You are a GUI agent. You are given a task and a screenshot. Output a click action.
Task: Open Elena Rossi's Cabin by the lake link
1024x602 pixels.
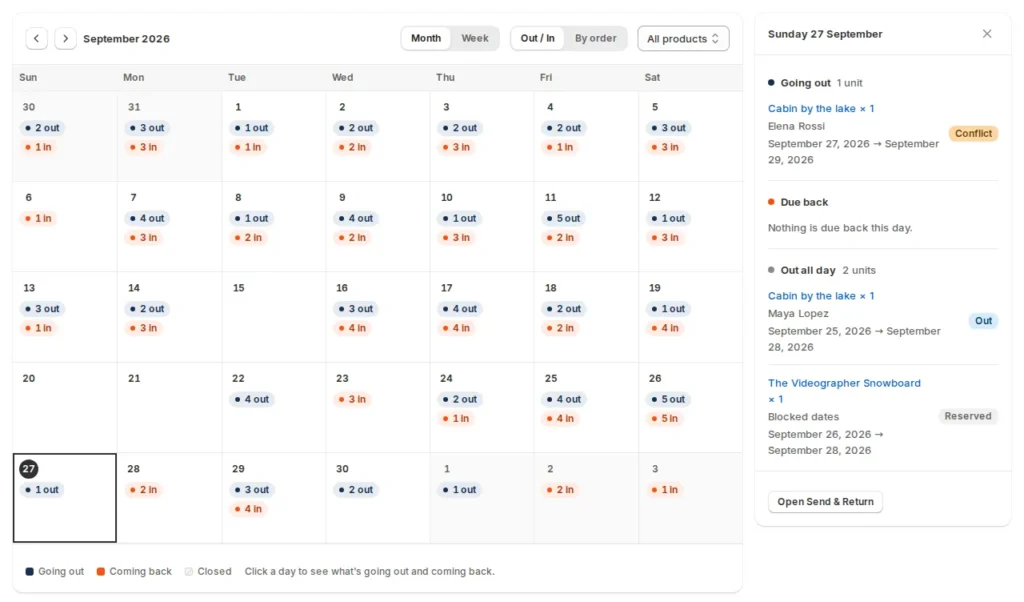coord(821,108)
